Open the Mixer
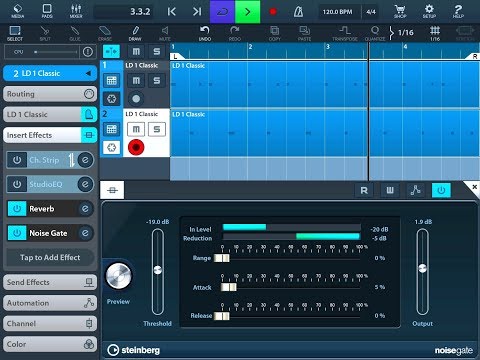 76,11
